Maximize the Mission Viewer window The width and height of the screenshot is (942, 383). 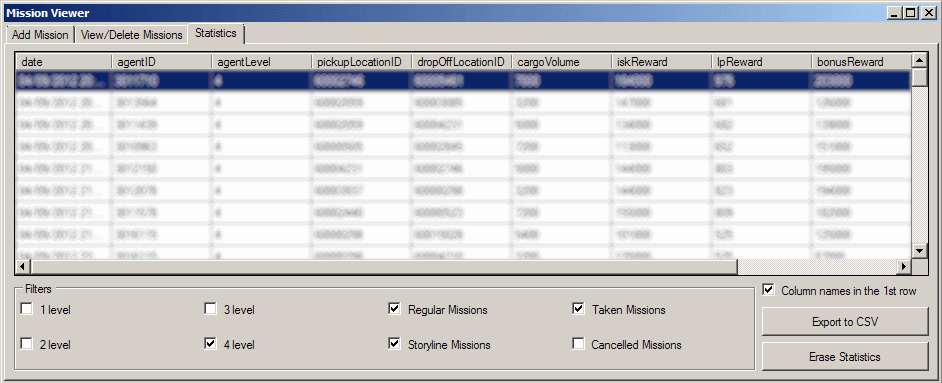[911, 12]
